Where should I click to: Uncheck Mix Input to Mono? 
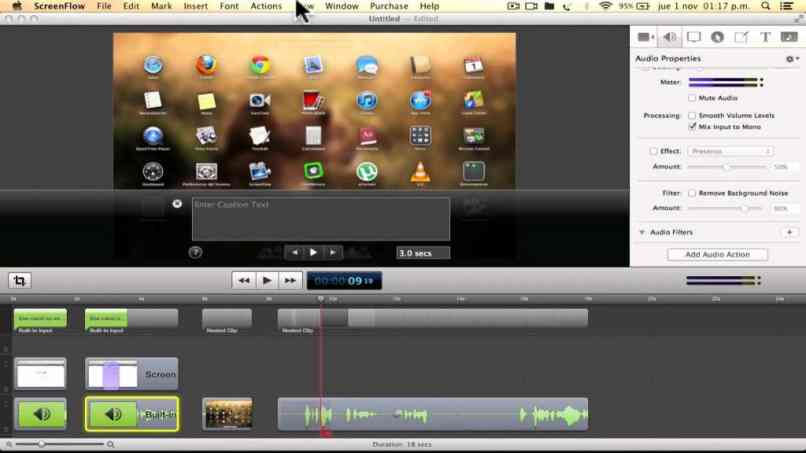coord(692,127)
